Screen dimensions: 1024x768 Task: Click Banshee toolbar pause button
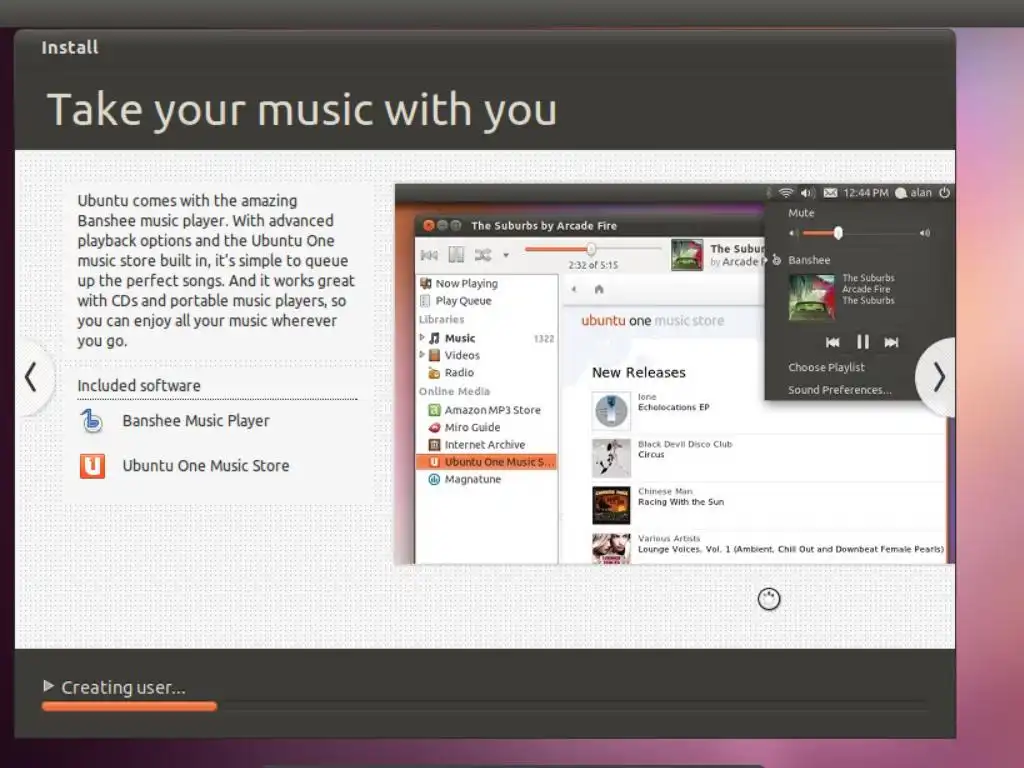click(456, 255)
